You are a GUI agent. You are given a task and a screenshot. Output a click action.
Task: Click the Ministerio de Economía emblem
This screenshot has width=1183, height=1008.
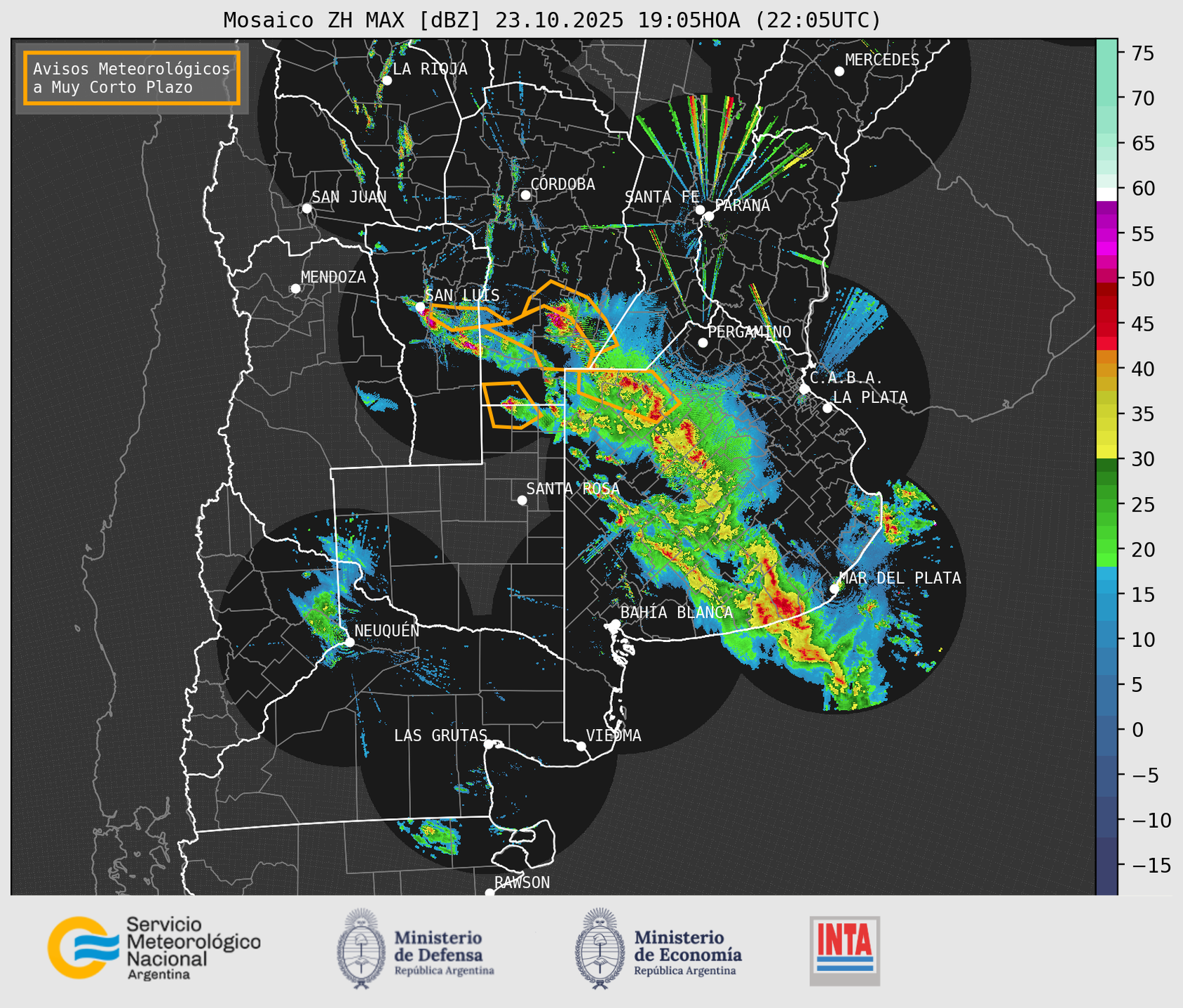tap(600, 948)
